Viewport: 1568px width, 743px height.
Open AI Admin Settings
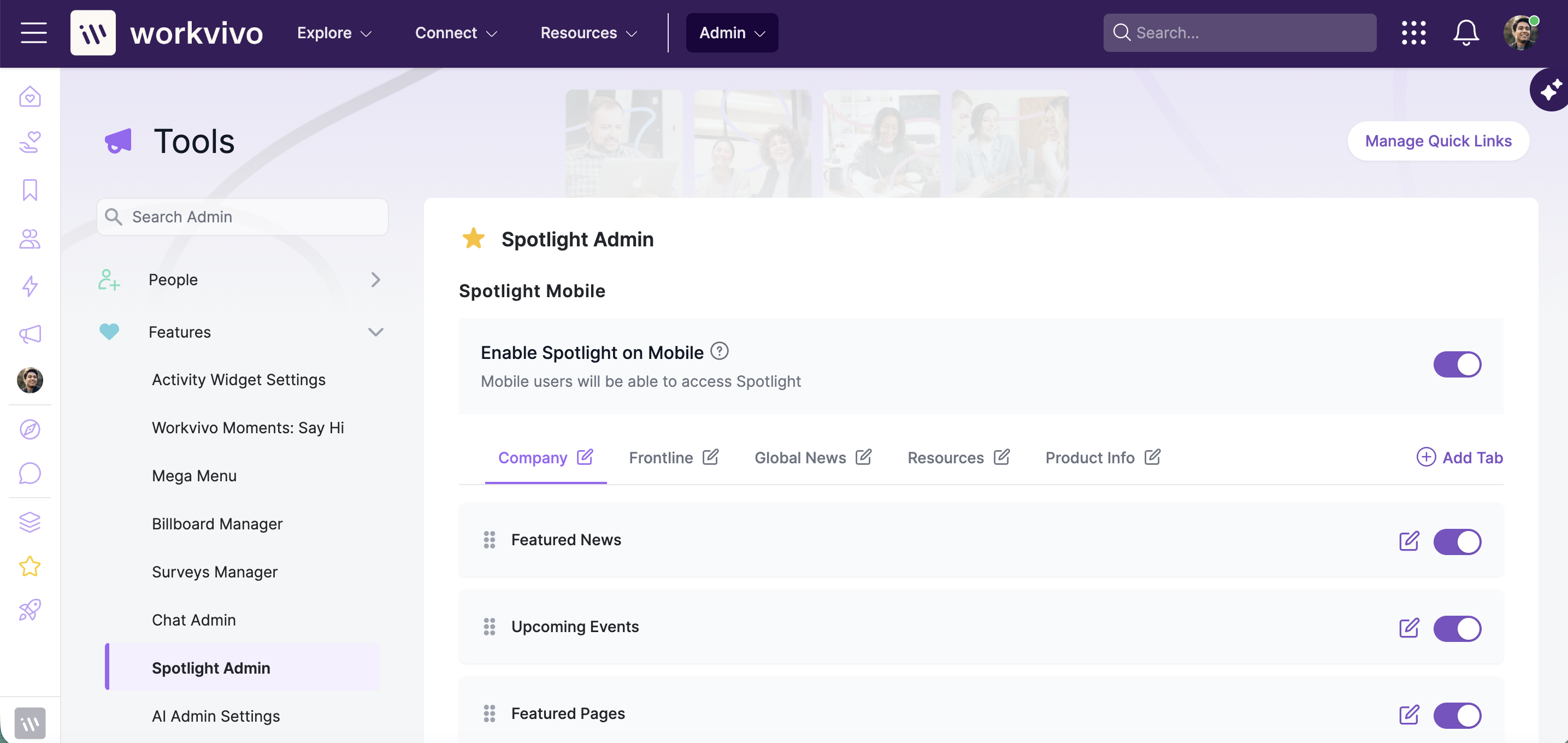tap(215, 716)
